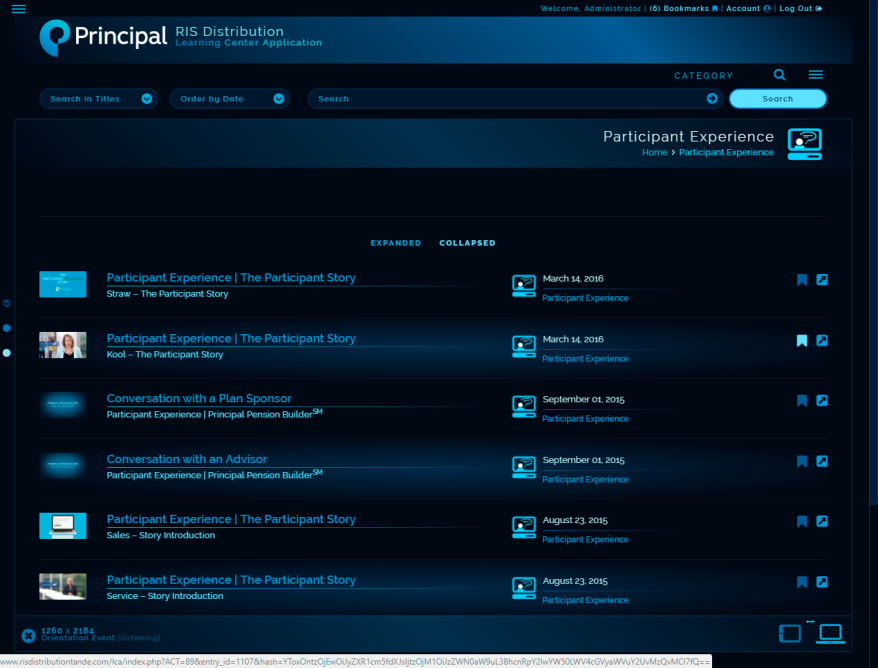Switch to Collapsed view
This screenshot has height=668, width=878.
point(467,243)
